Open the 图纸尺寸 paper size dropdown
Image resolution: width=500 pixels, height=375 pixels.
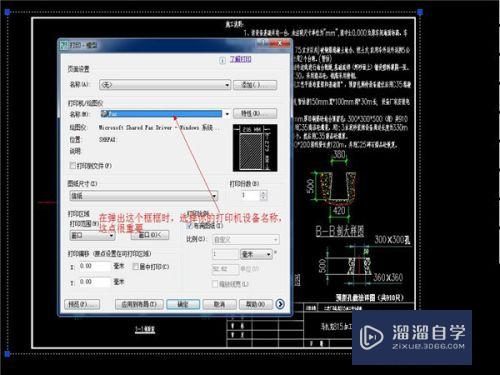(x=144, y=196)
